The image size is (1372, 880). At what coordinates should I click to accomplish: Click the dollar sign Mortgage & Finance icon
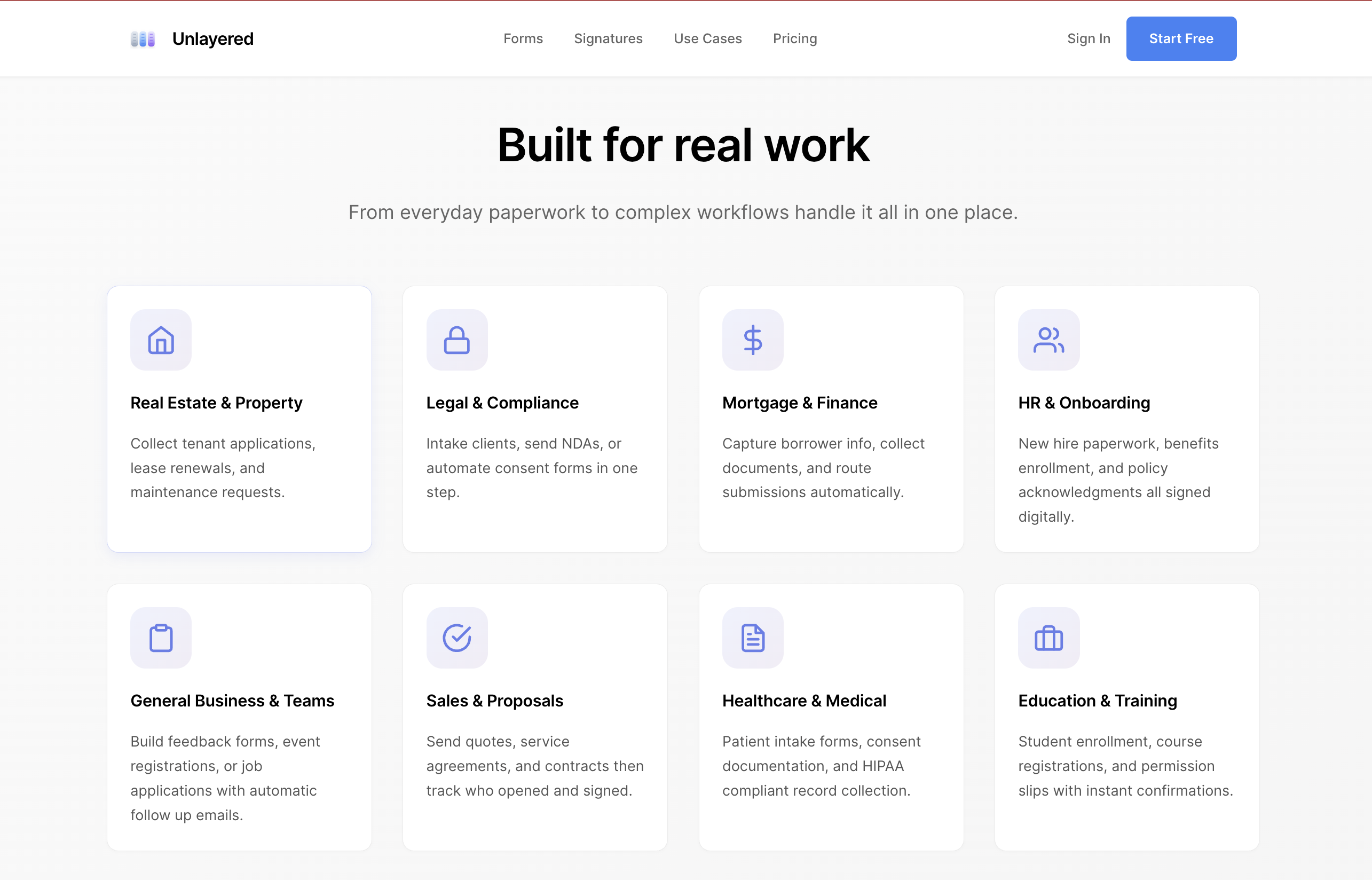(x=752, y=340)
